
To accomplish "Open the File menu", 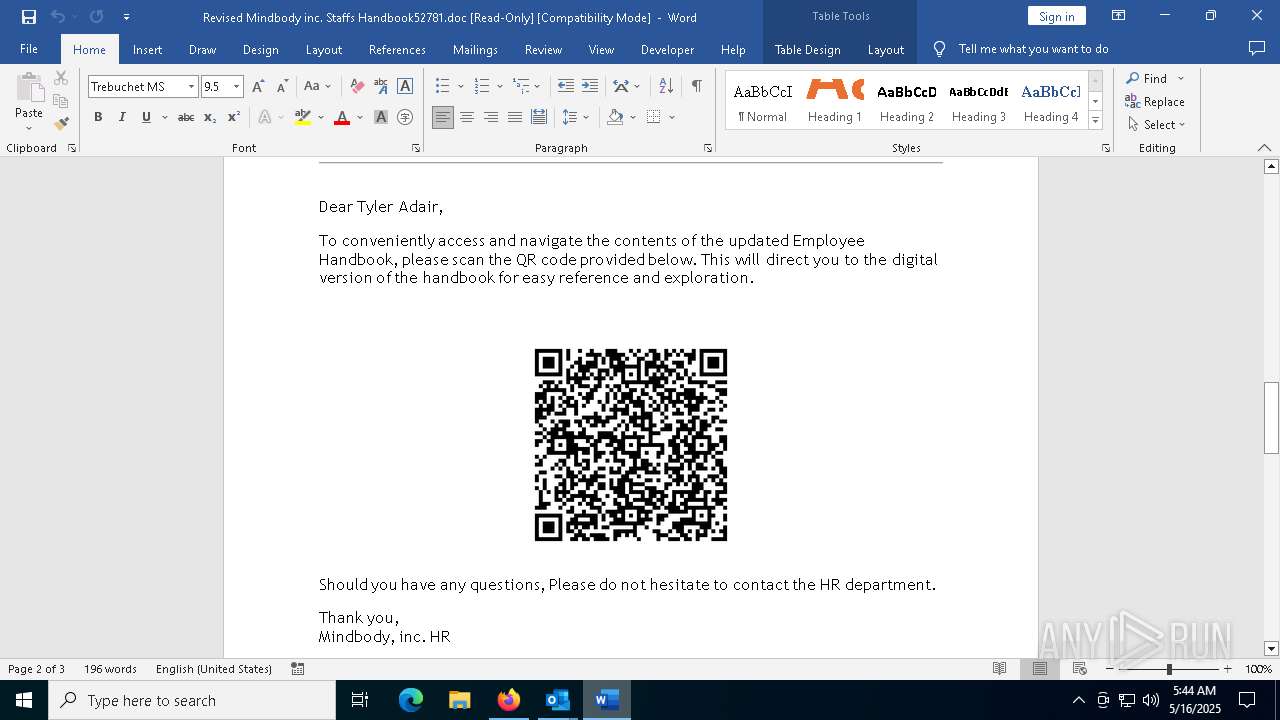I will [29, 49].
